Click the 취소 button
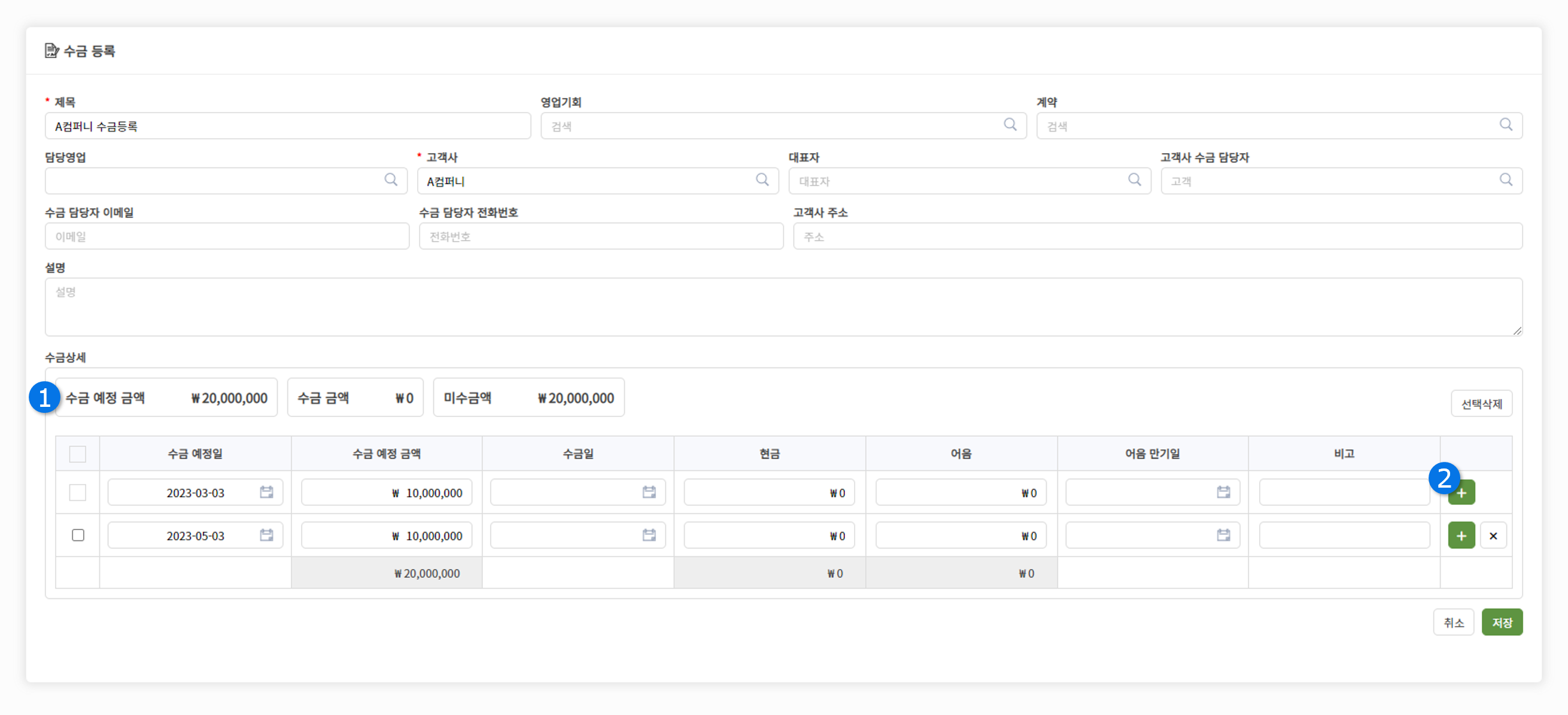Image resolution: width=1568 pixels, height=715 pixels. point(1454,622)
